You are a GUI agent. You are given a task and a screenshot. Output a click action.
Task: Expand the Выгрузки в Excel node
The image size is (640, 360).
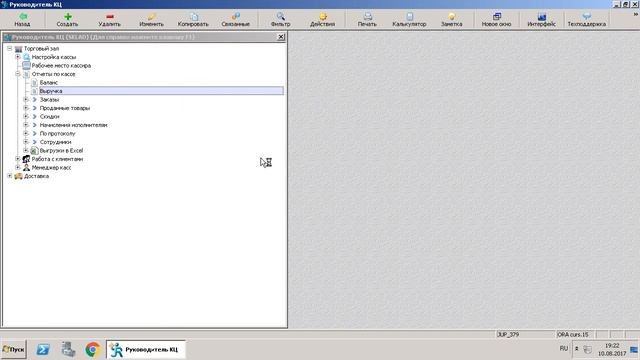point(26,150)
